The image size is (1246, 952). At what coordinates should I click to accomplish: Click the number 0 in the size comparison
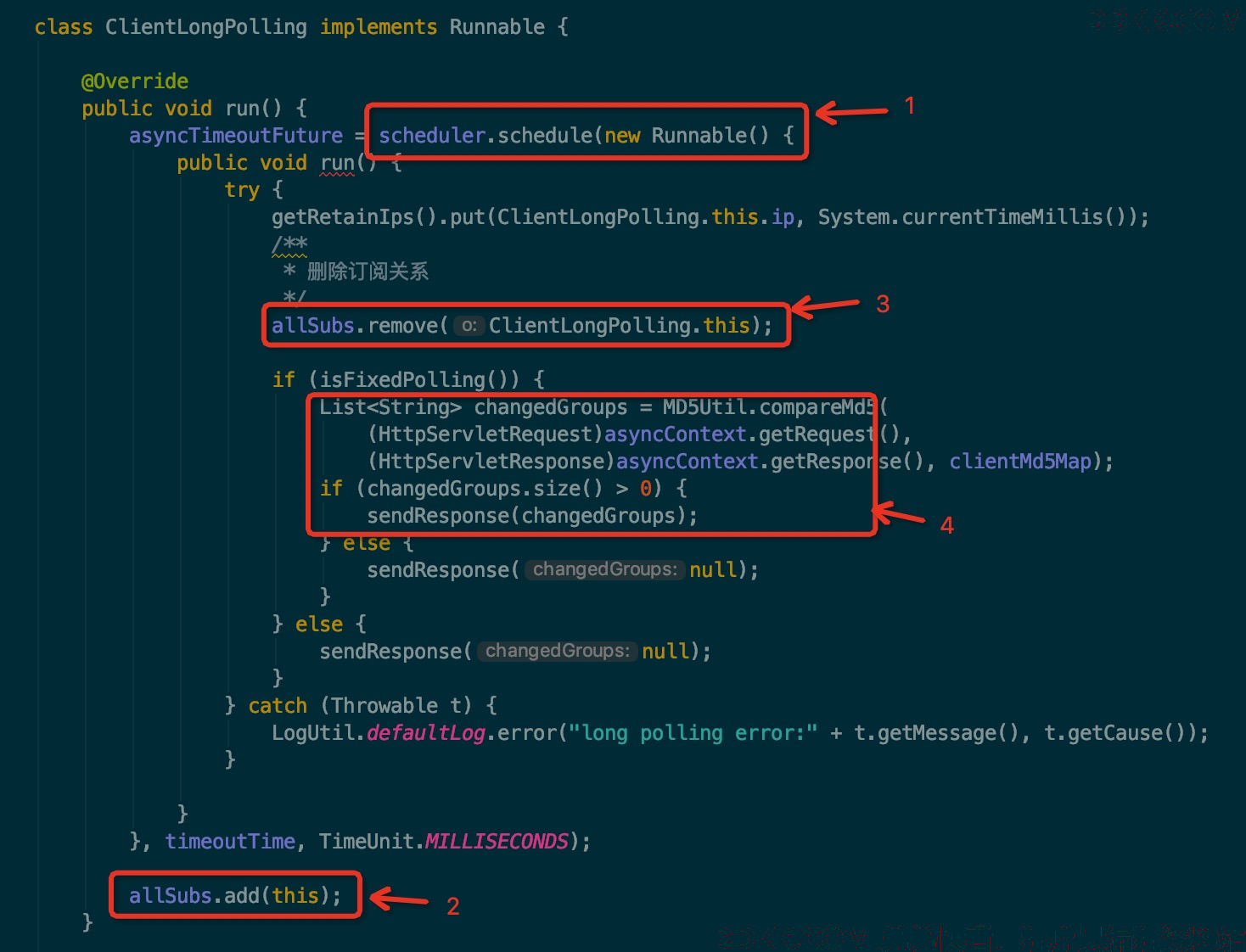(646, 489)
